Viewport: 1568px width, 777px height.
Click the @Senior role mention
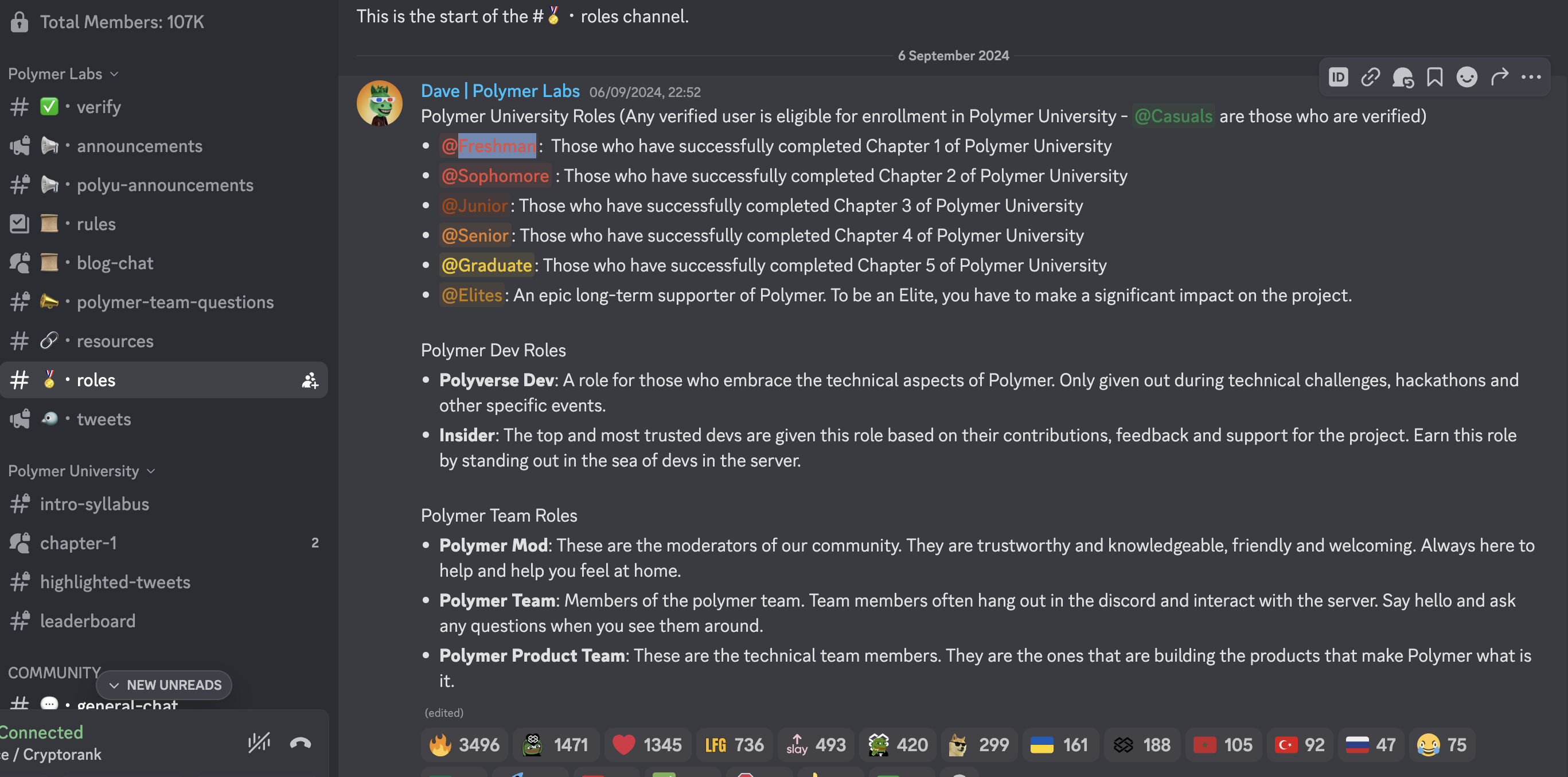click(475, 236)
